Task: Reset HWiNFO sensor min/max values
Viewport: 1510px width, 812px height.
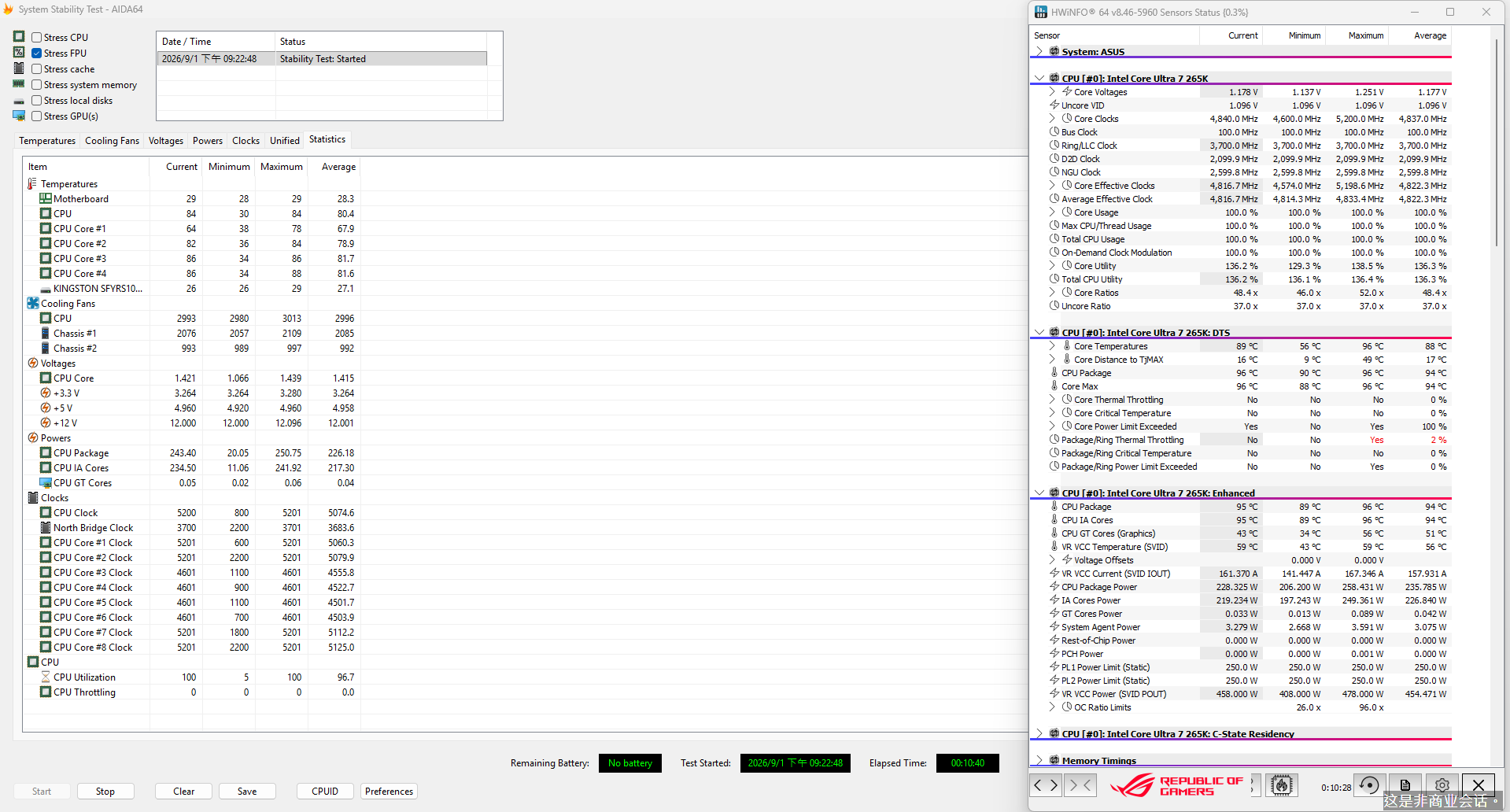Action: 1369,785
